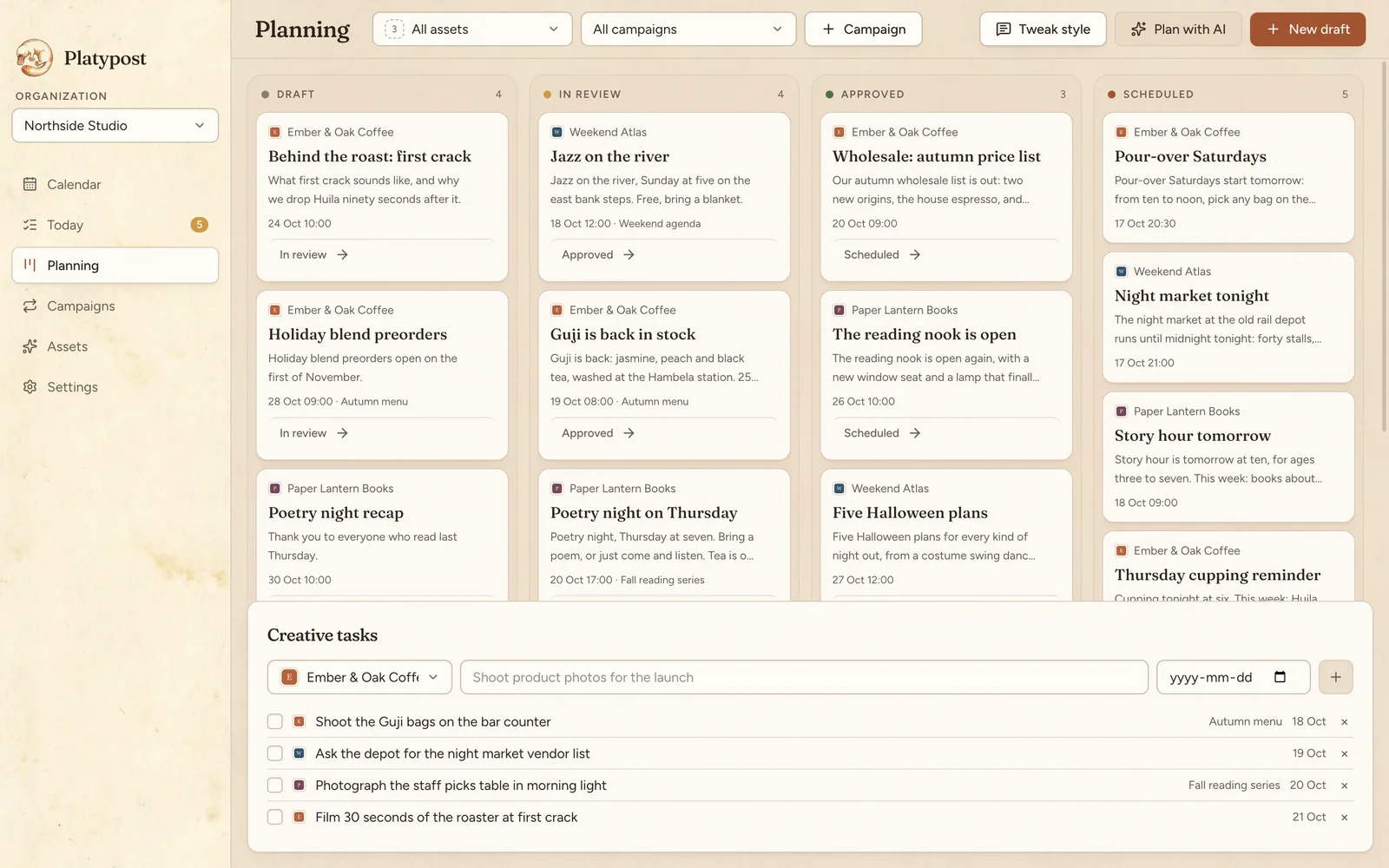The image size is (1389, 868).
Task: Click the Calendar icon in sidebar
Action: (x=30, y=184)
